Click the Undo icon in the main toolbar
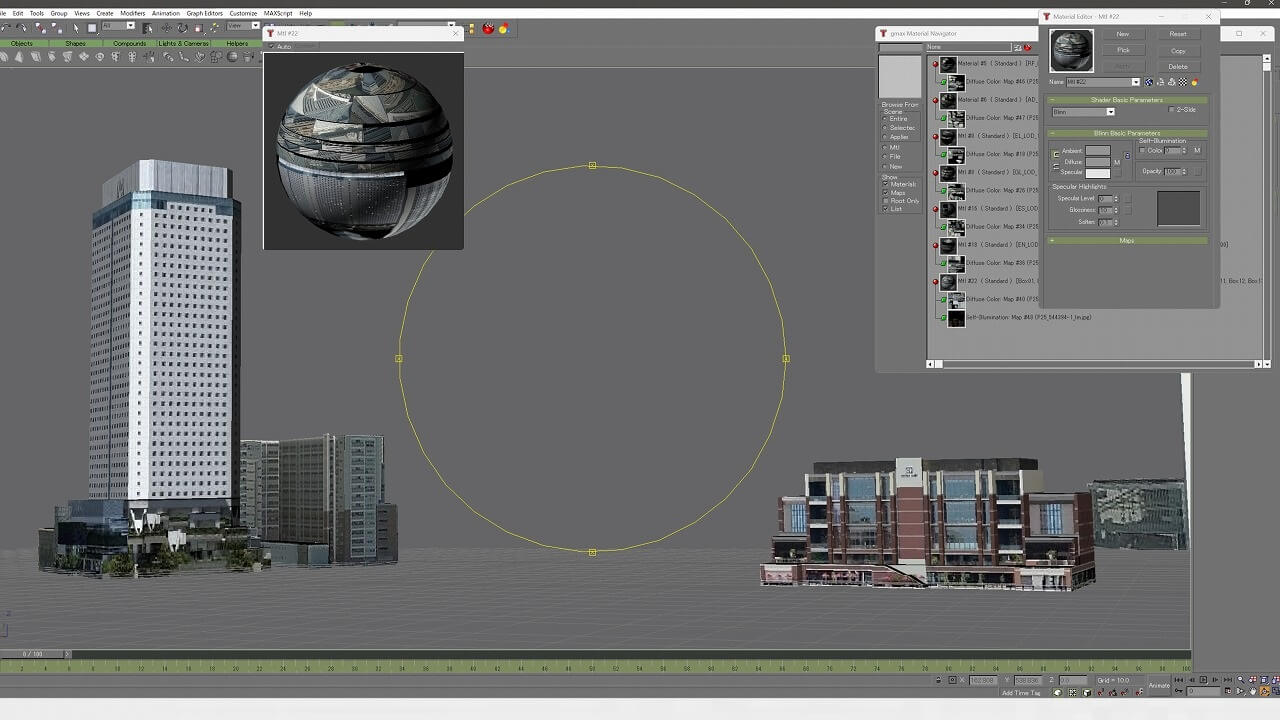Viewport: 1280px width, 720px height. pyautogui.click(x=7, y=28)
